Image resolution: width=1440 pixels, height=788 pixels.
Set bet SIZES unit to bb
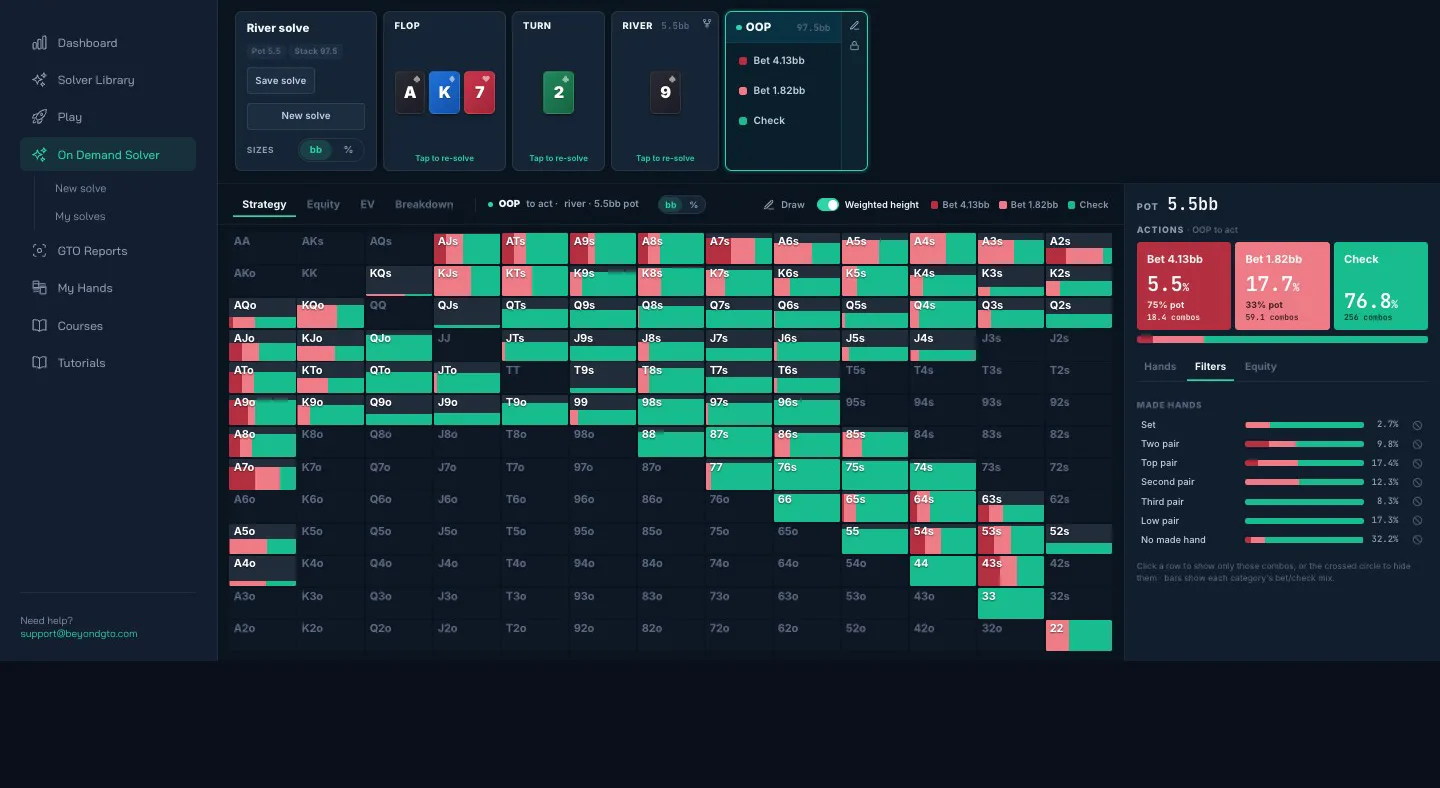click(x=316, y=150)
